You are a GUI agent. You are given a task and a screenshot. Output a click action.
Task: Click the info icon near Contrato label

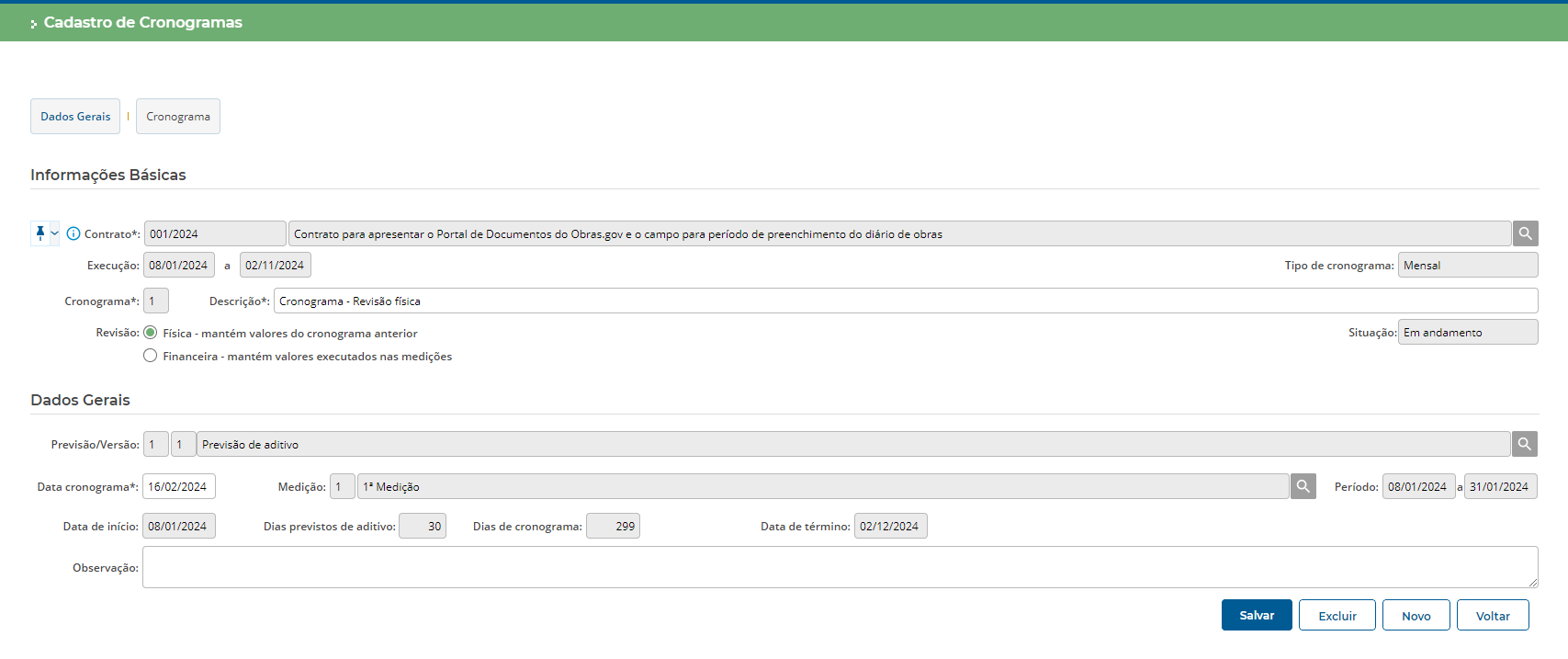point(73,233)
